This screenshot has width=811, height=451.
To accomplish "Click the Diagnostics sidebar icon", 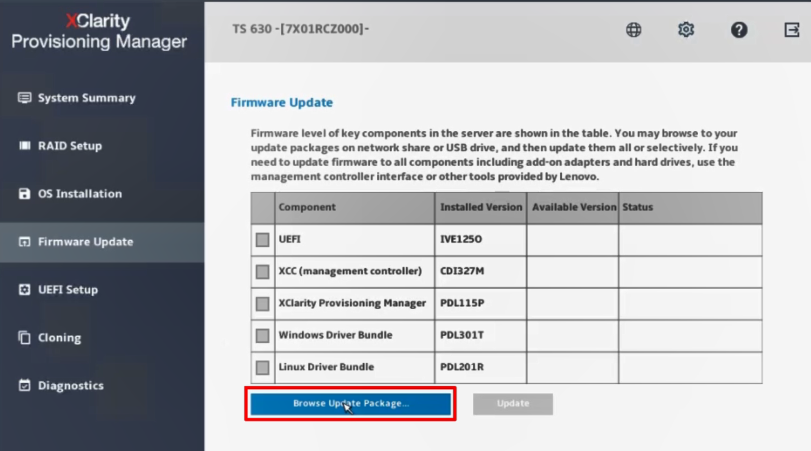I will click(x=25, y=386).
